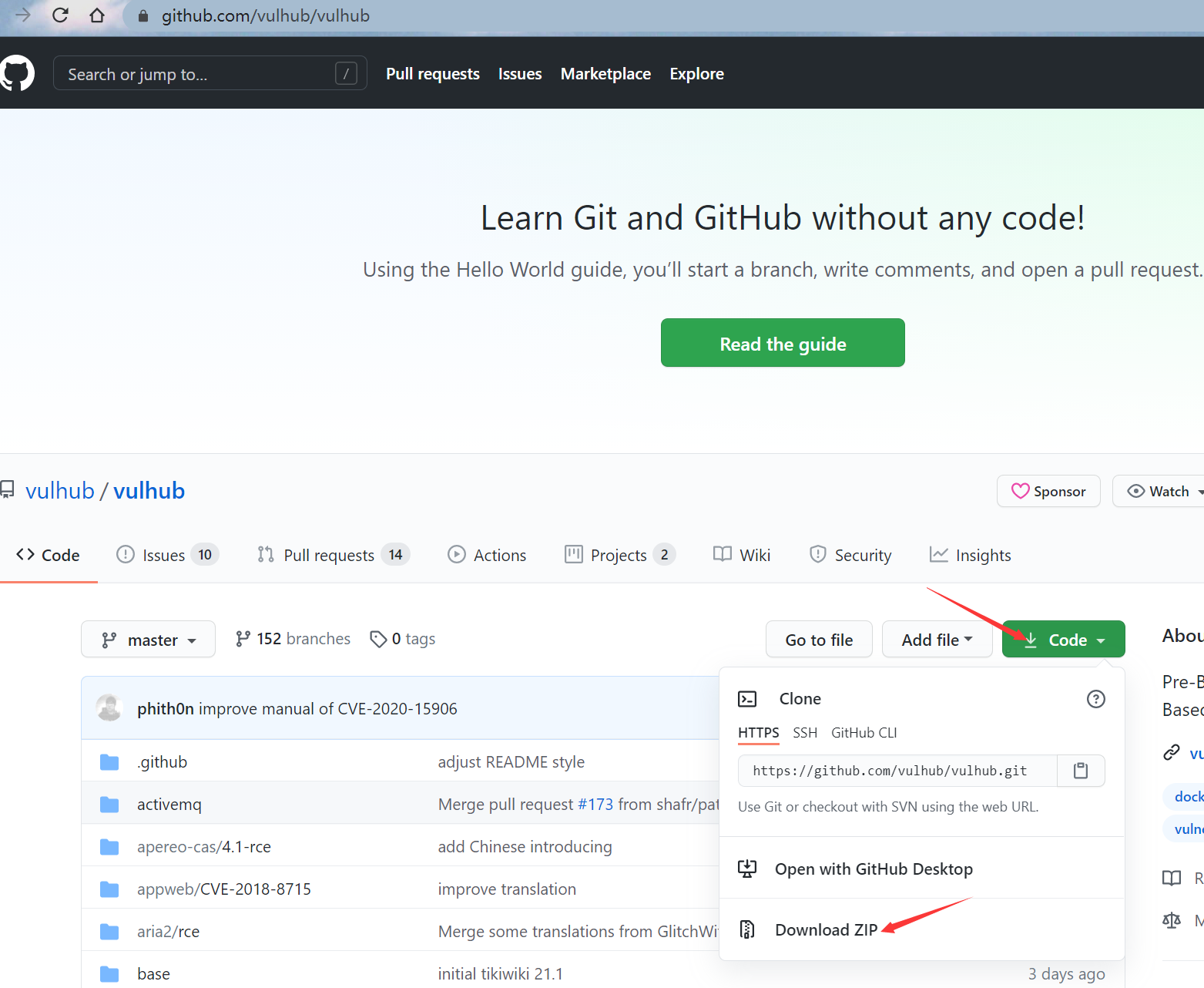Open the Code tab

point(48,555)
